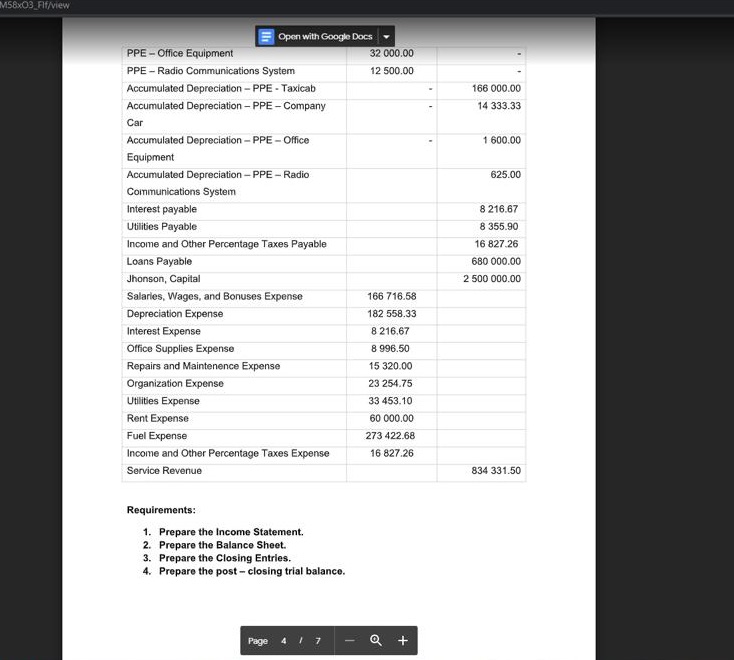Viewport: 734px width, 660px height.
Task: Select Income and Other Percentage Taxes Payable
Action: tap(227, 244)
